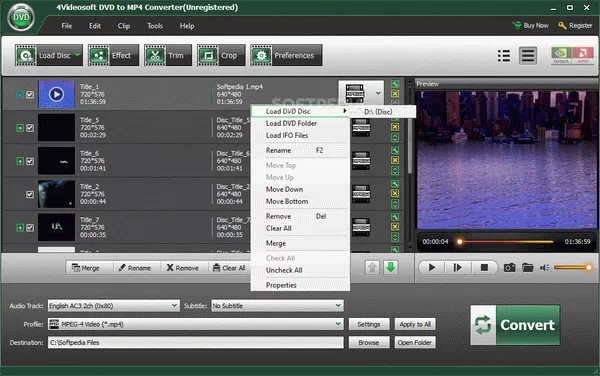Toggle NVIDIA acceleration icon
Viewport: 600px width, 376px height.
tap(561, 55)
